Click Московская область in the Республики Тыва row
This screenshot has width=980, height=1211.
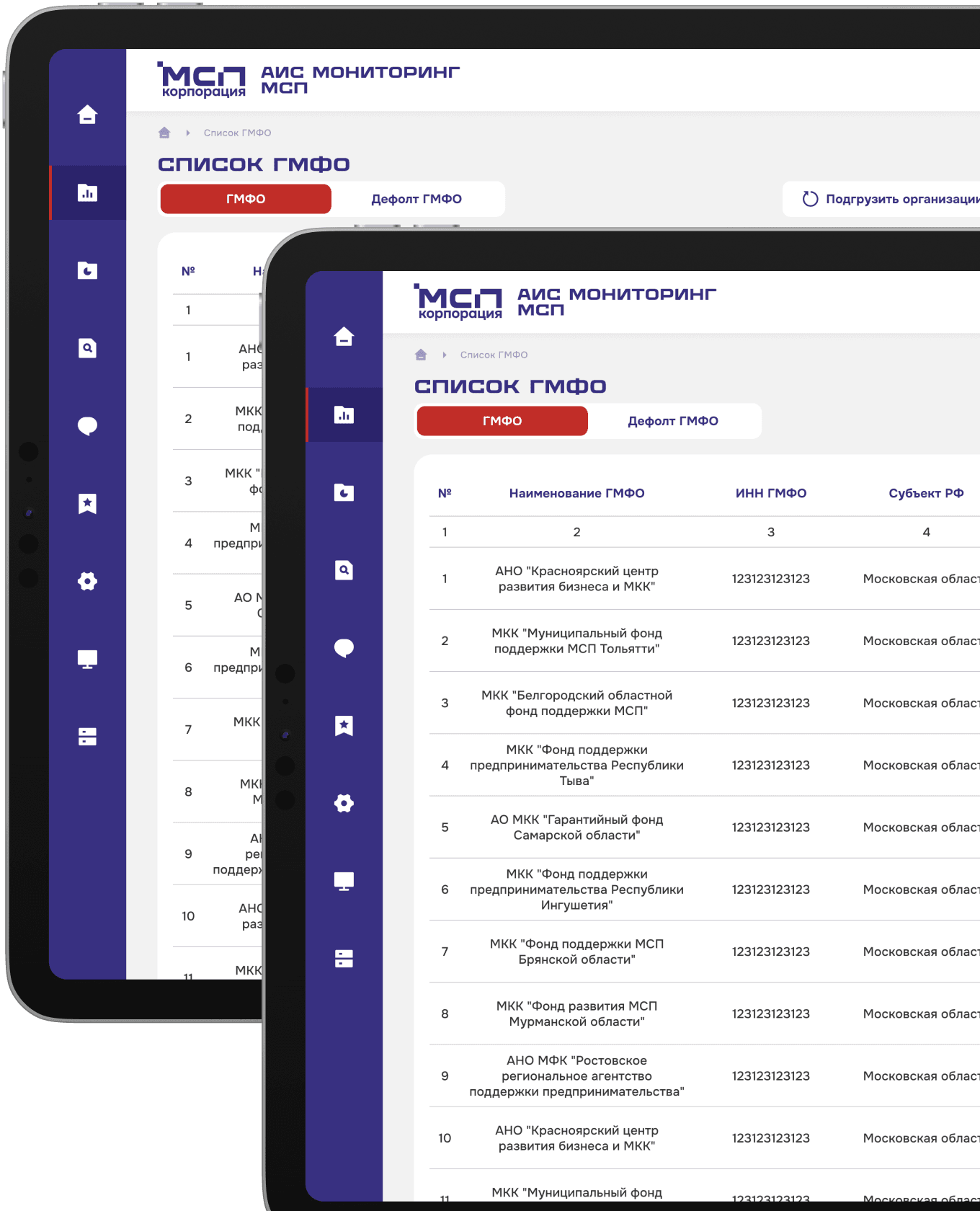coord(921,765)
